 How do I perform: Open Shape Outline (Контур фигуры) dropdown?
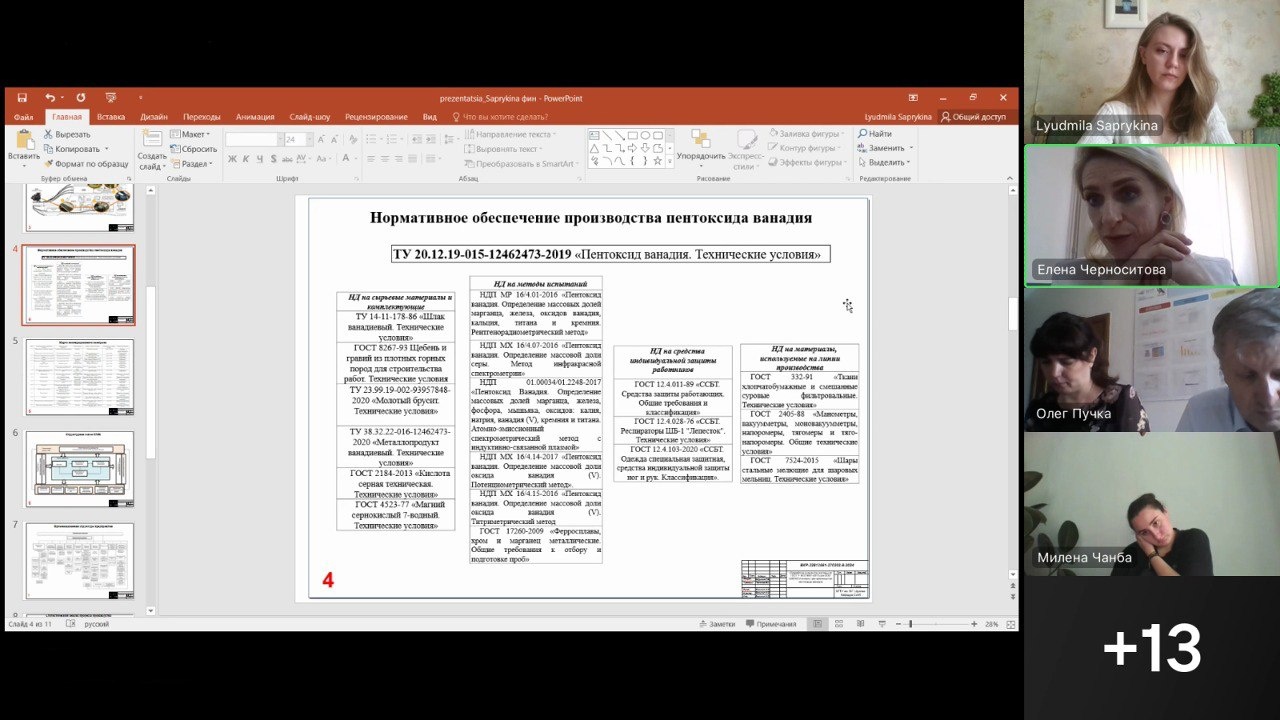point(802,148)
